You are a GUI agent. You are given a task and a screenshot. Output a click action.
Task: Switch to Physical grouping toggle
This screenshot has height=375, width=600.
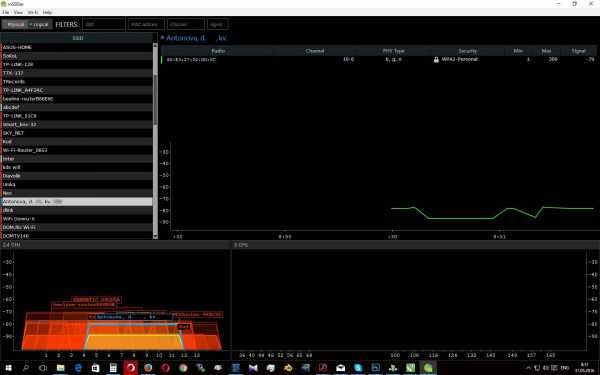[x=15, y=24]
